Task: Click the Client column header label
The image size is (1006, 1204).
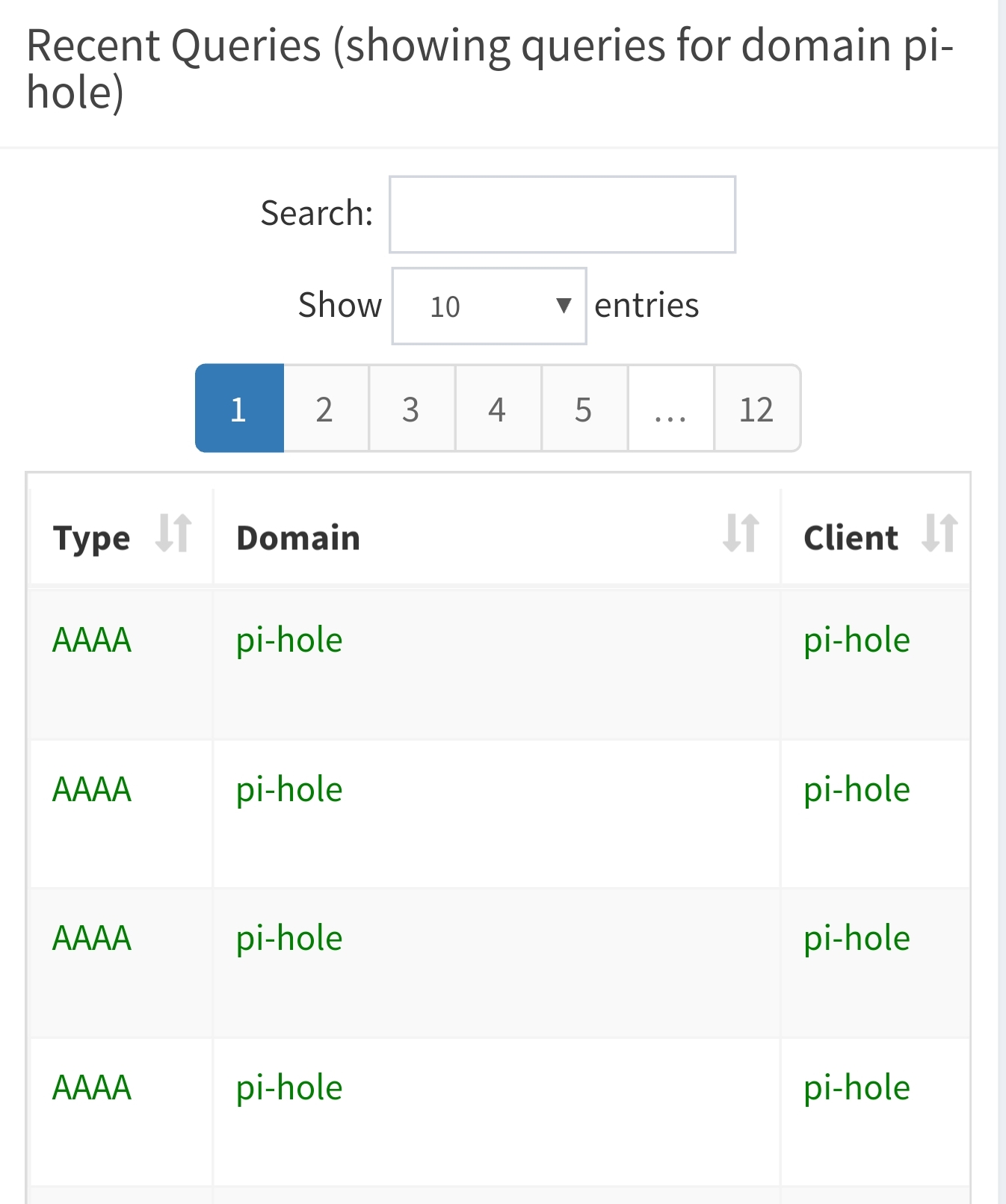Action: (x=851, y=538)
